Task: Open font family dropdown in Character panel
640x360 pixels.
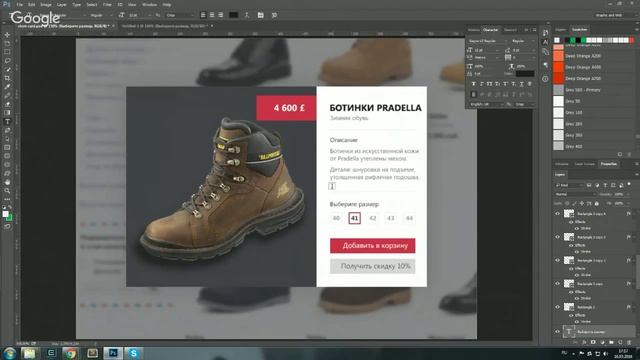Action: [x=488, y=41]
